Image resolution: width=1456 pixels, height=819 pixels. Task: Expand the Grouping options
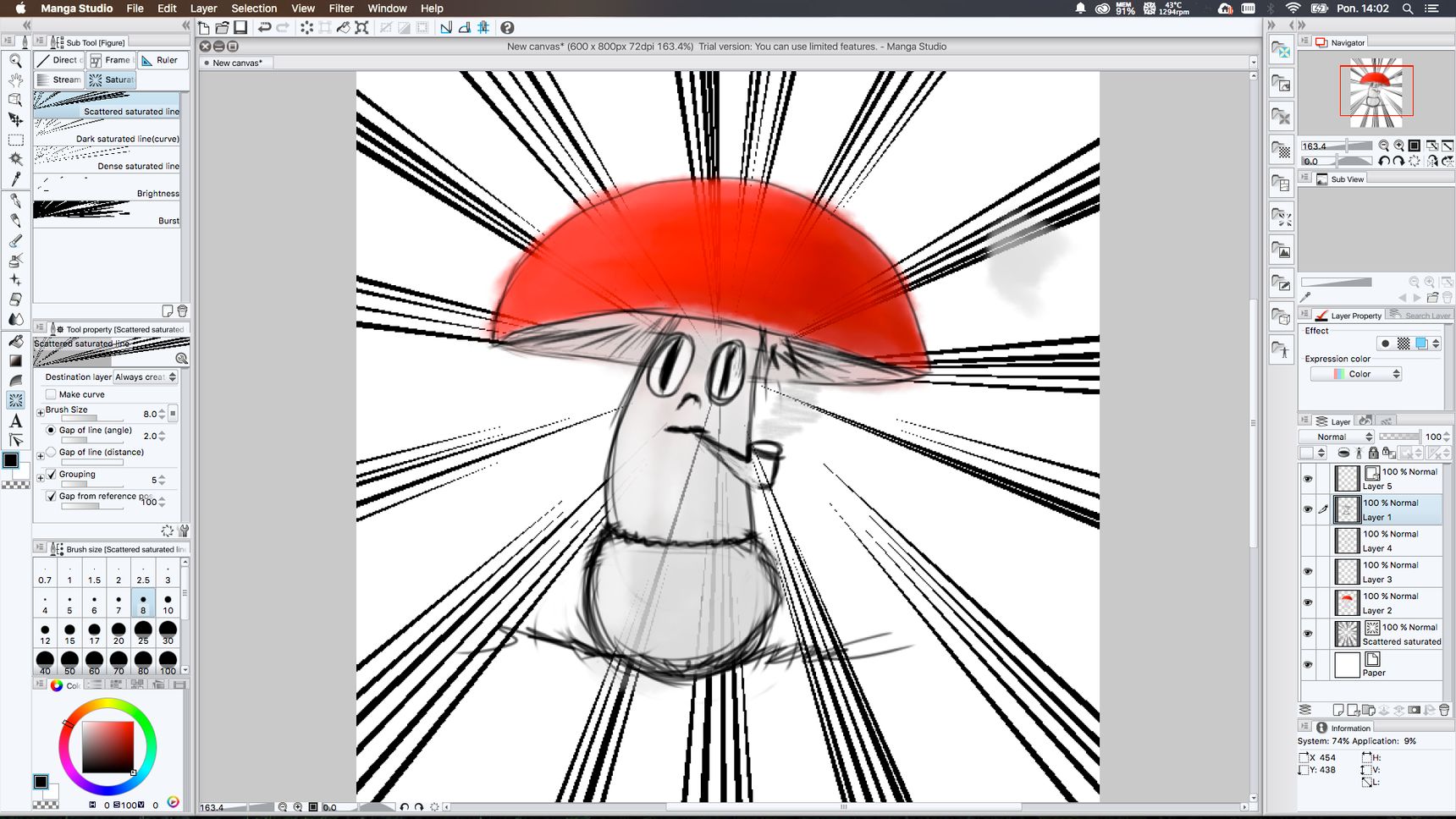tap(40, 478)
